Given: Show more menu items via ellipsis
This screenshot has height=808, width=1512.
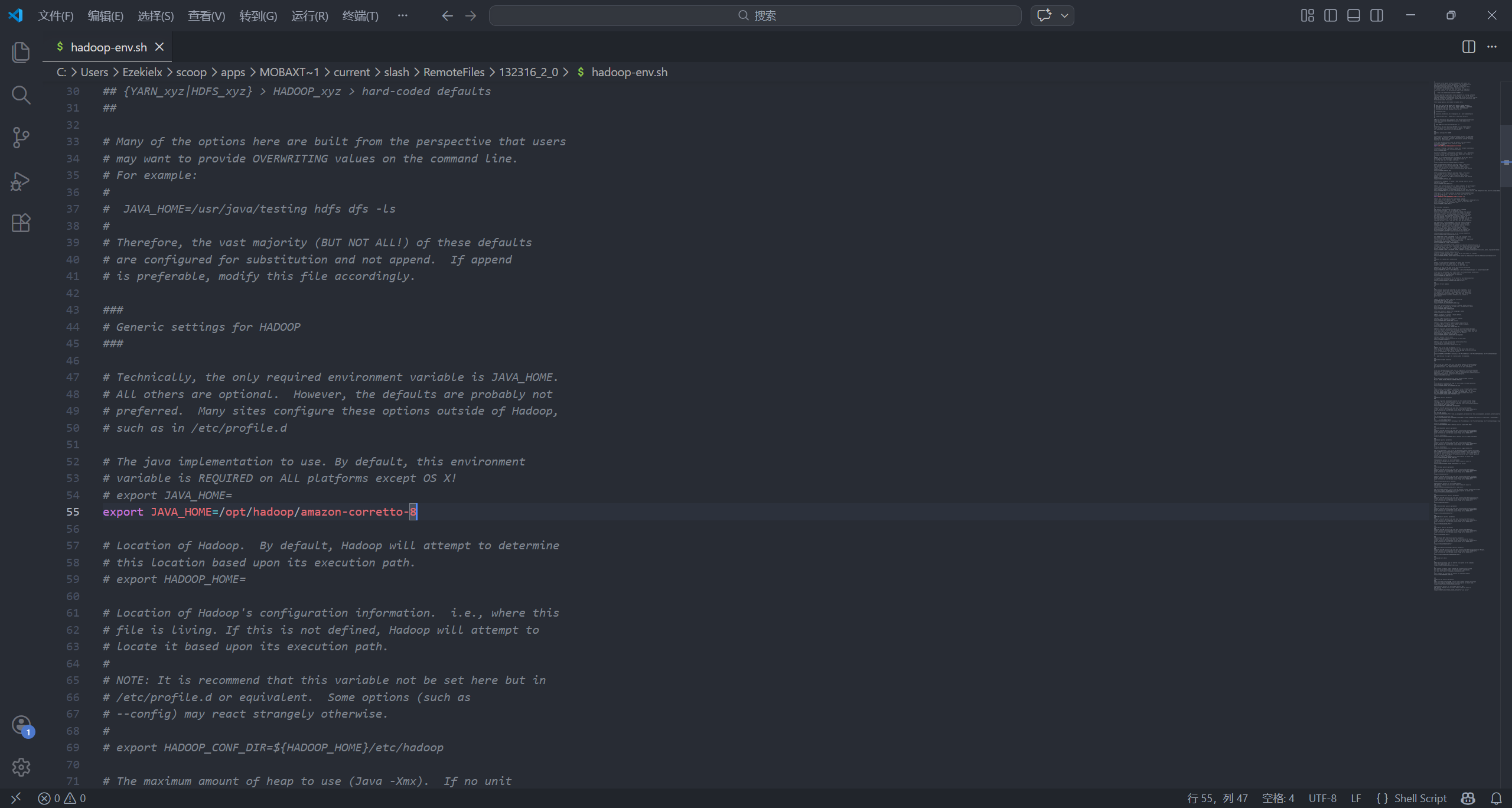Looking at the screenshot, I should pos(402,16).
